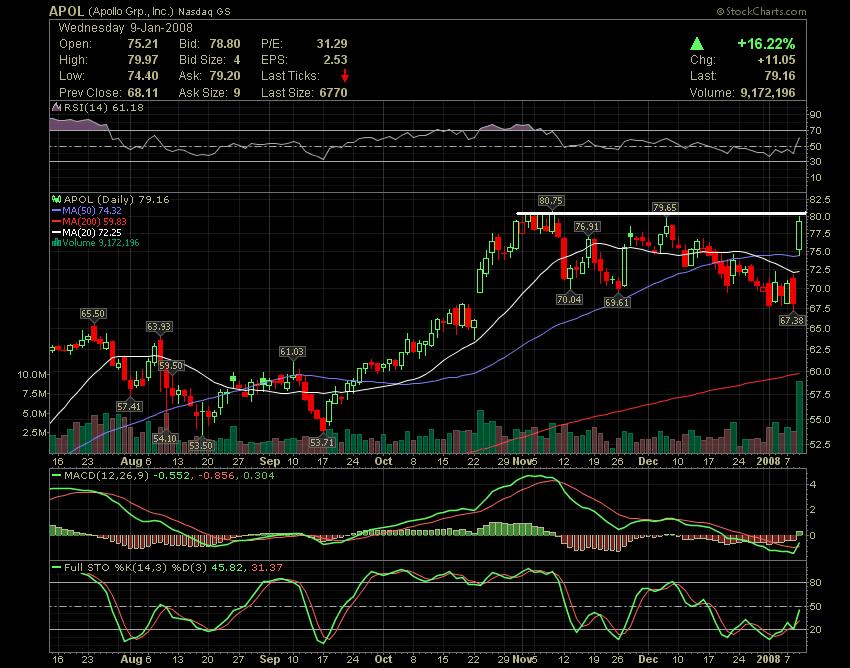Select the APOL ticker symbol in the title
Viewport: 850px width, 668px height.
[x=66, y=11]
